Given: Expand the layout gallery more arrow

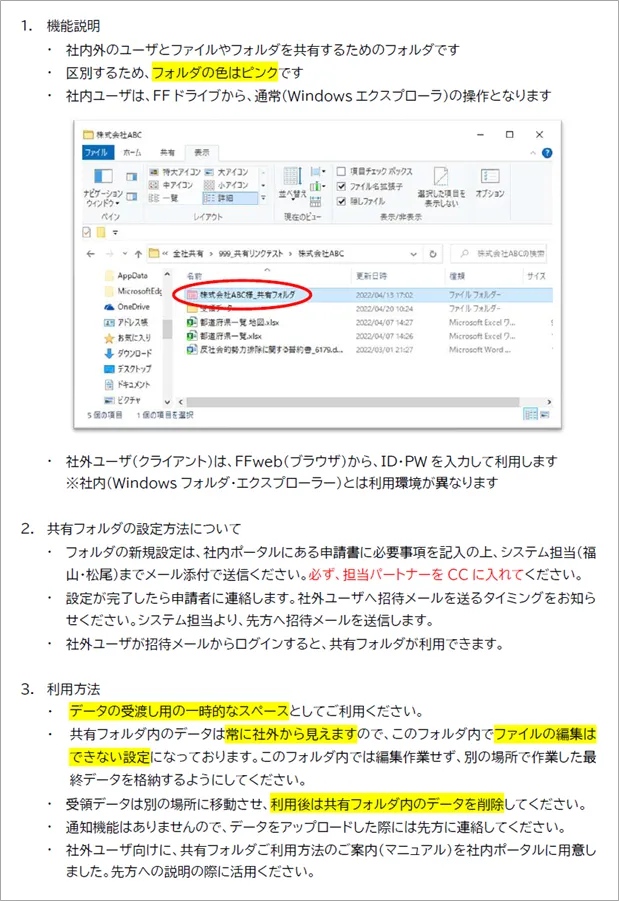Looking at the screenshot, I should (263, 198).
